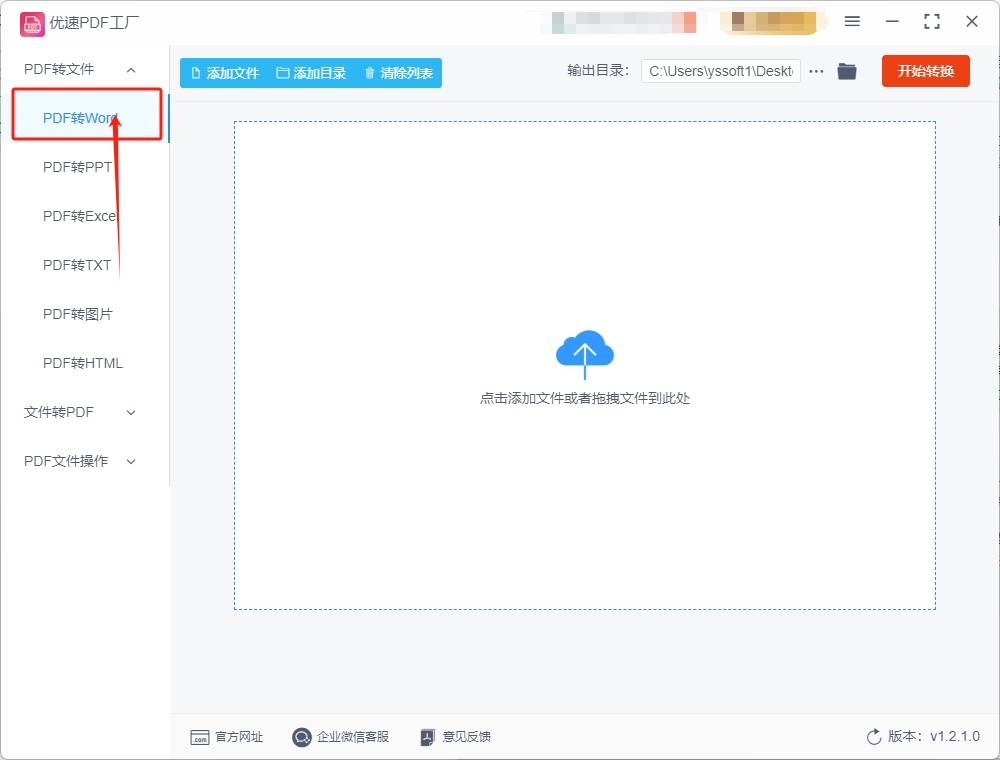Expand the PDF文件操作 section
This screenshot has width=1000, height=760.
coord(80,462)
